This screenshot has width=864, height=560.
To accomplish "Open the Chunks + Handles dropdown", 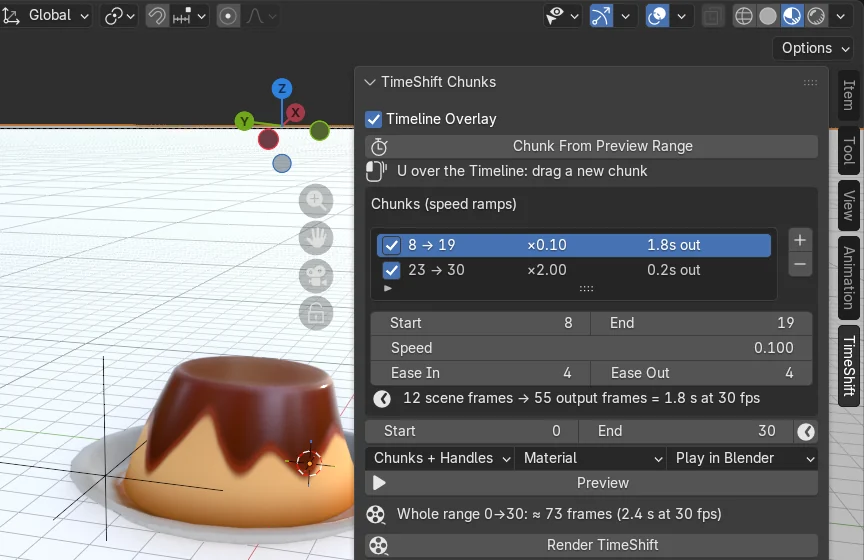I will (x=440, y=458).
